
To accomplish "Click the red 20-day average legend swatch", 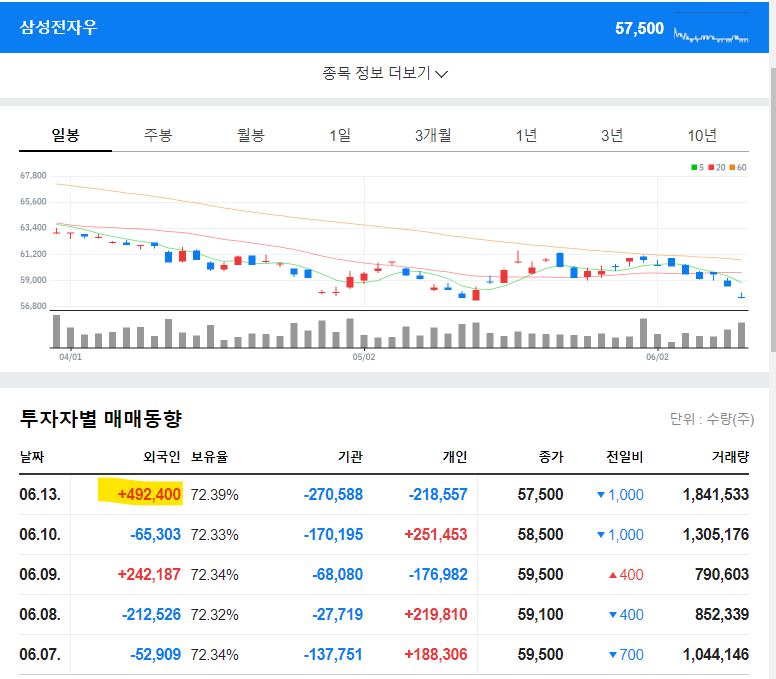I will pos(711,167).
